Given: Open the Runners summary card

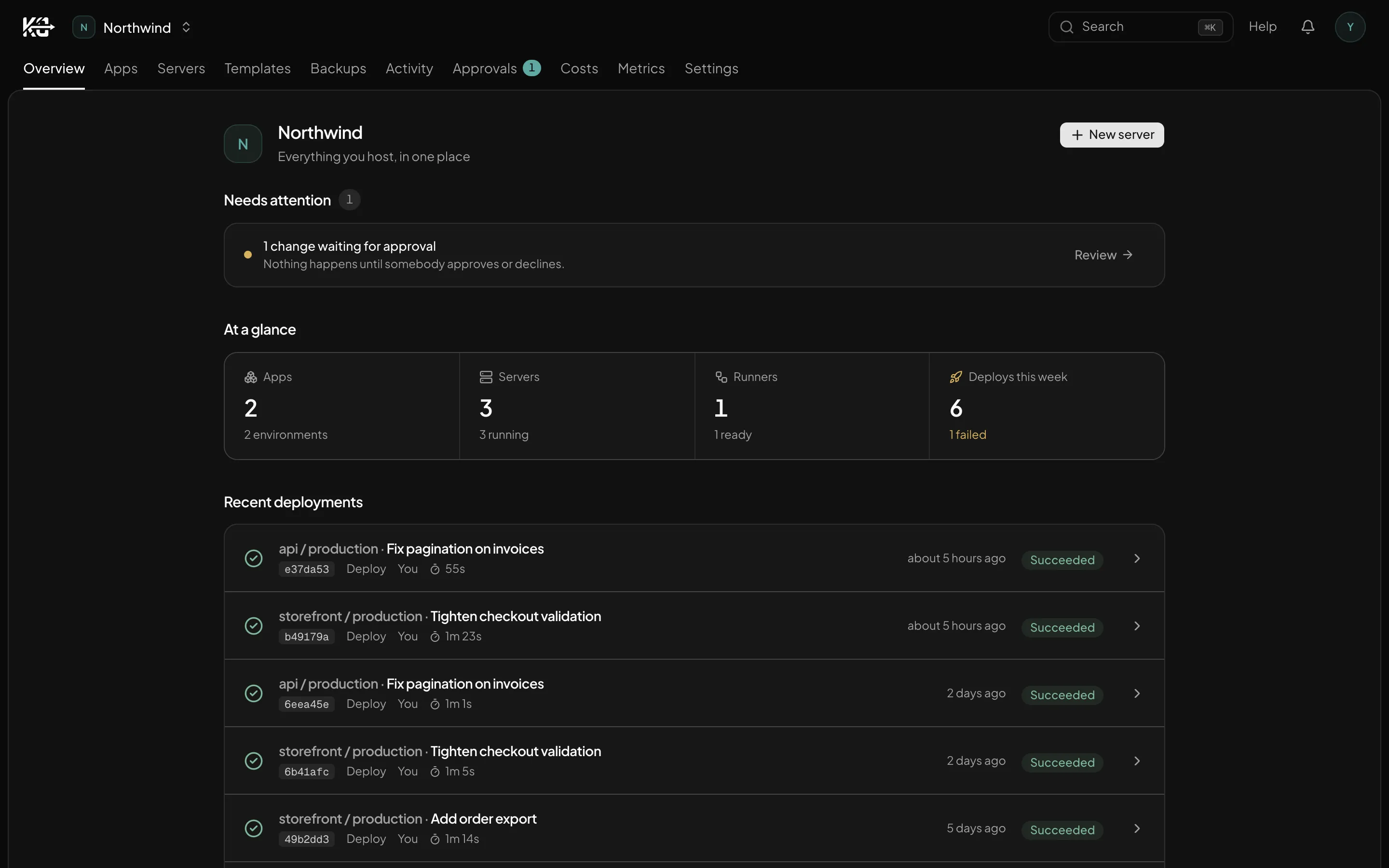Looking at the screenshot, I should 812,406.
